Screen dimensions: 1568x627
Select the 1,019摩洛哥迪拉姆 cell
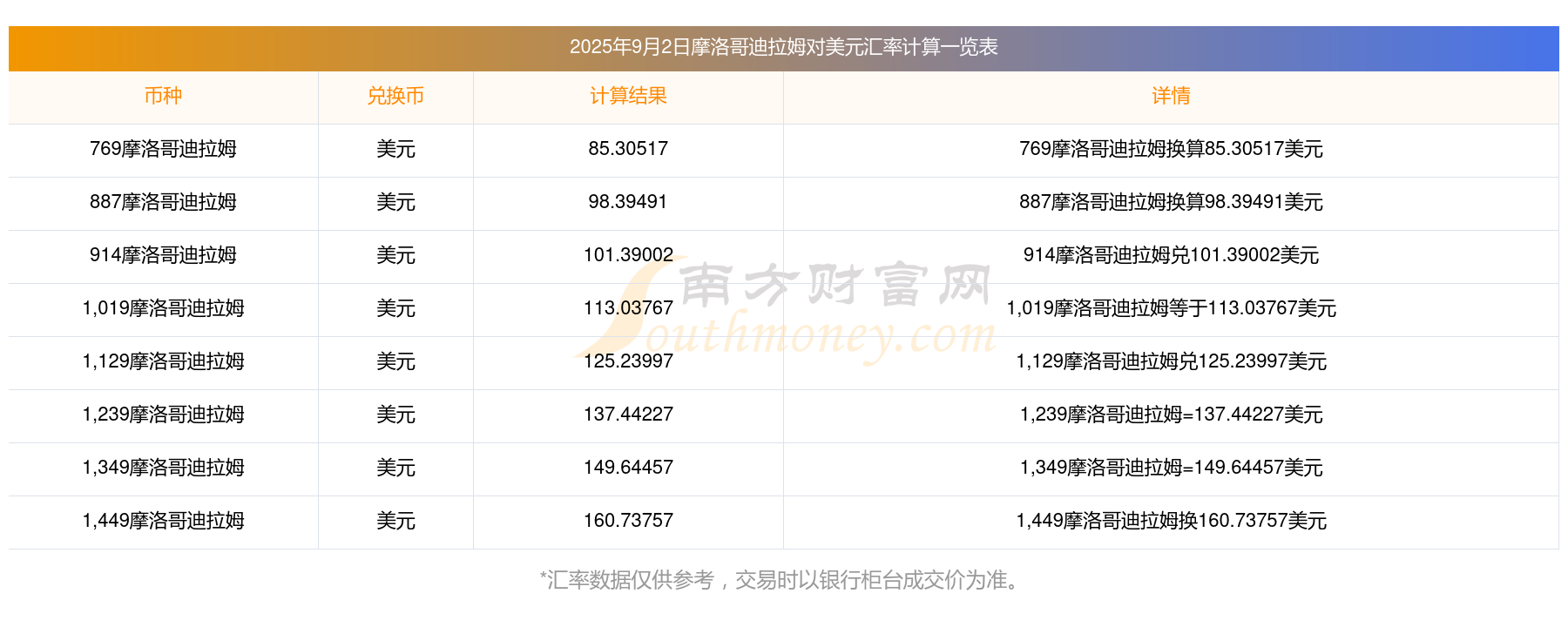coord(163,308)
